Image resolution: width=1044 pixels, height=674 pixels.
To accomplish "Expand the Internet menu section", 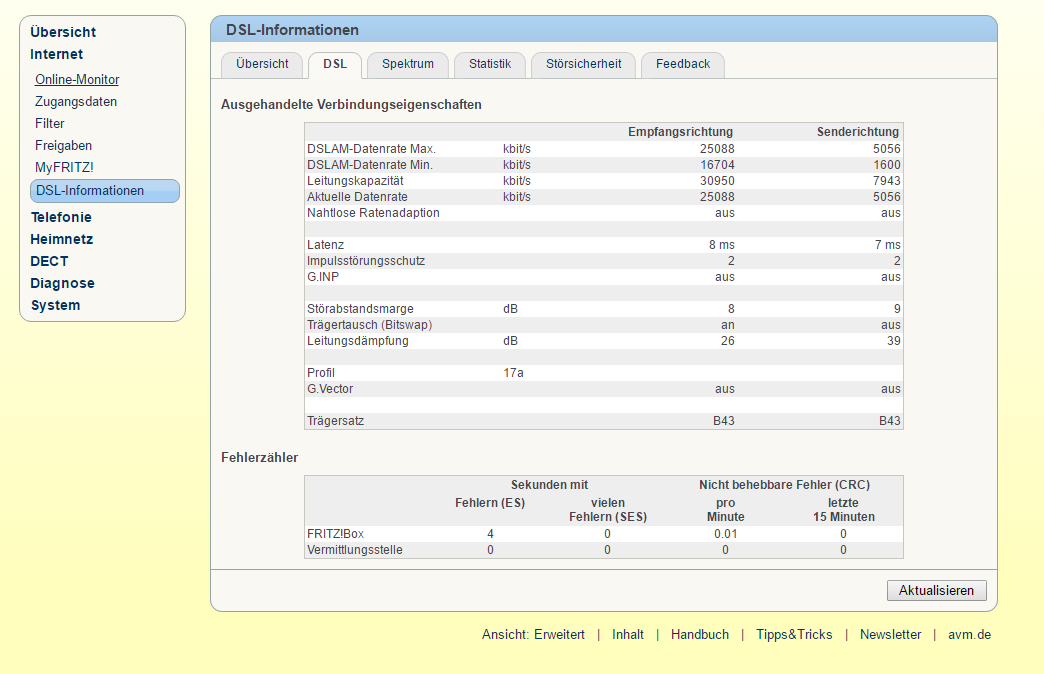I will click(x=57, y=54).
